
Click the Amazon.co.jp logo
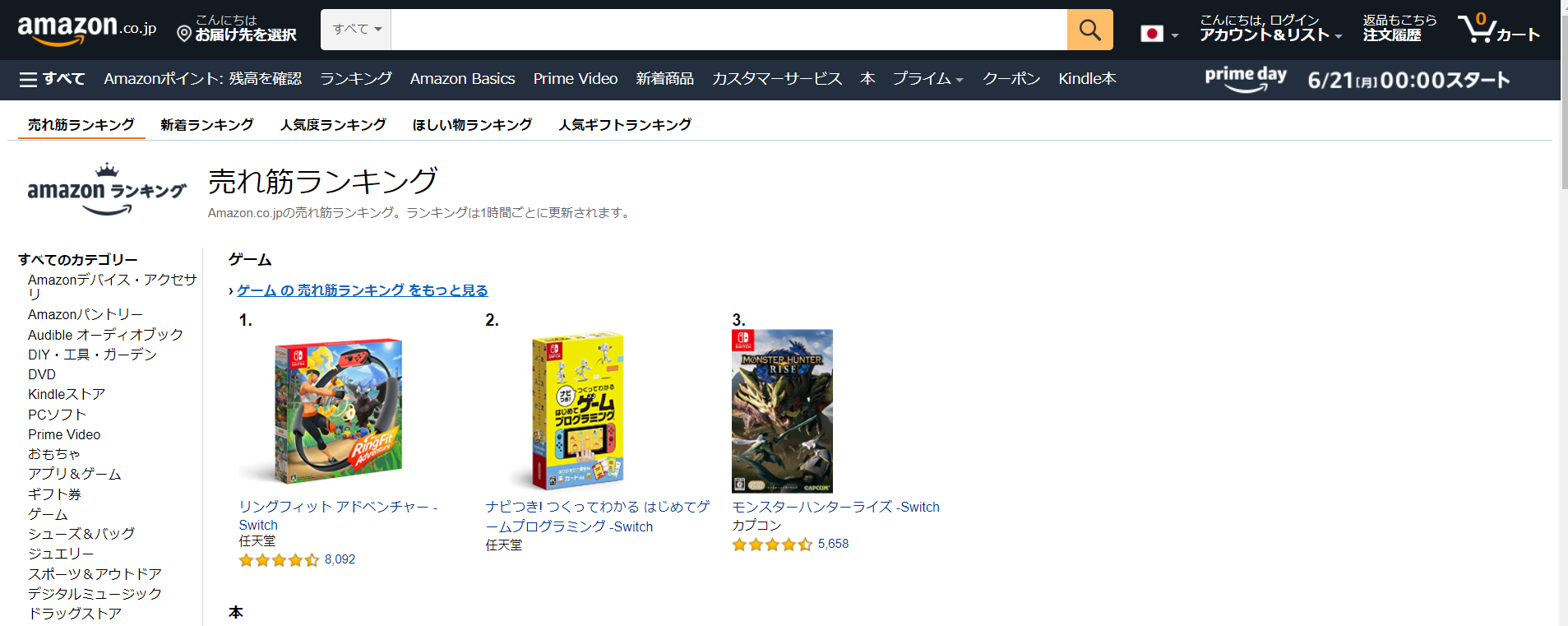tap(87, 30)
